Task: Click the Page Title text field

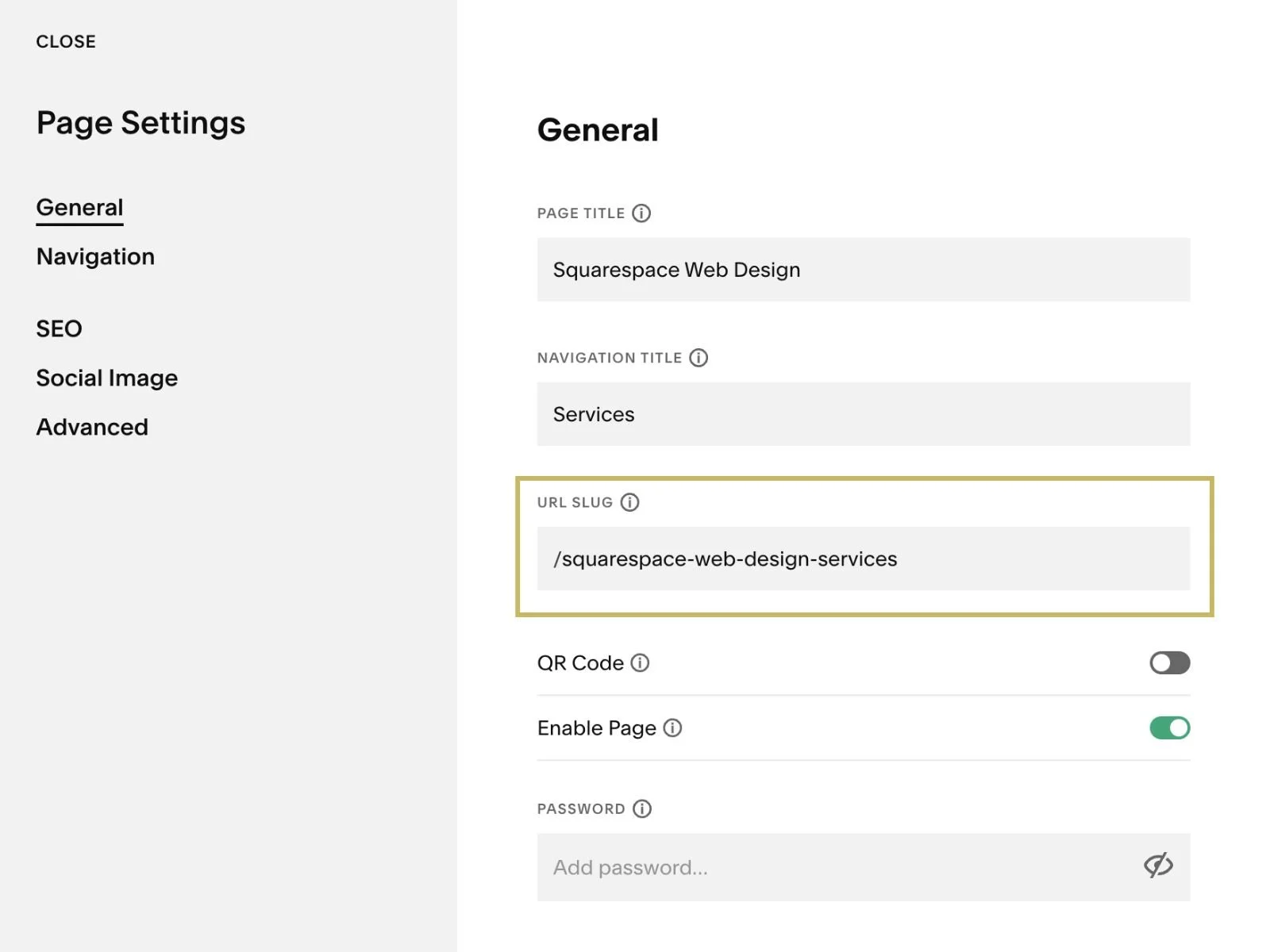Action: pos(863,270)
